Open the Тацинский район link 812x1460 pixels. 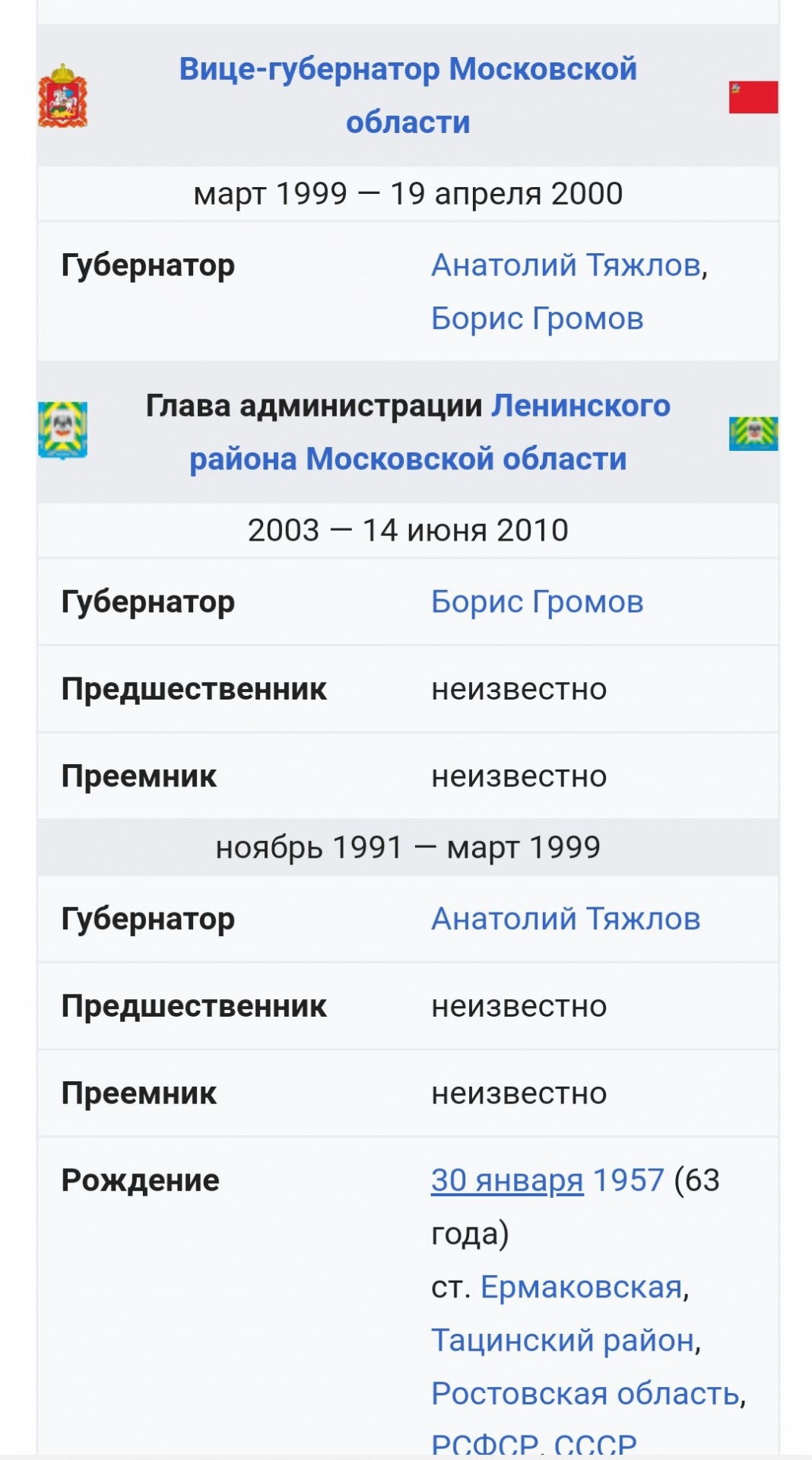[x=563, y=1340]
